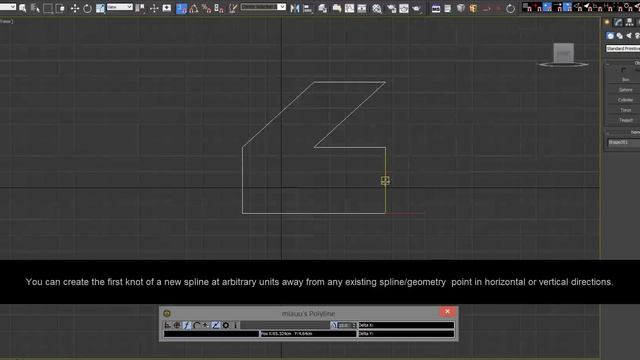Activate the Select and Scale tool
The width and height of the screenshot is (640, 360).
tap(100, 8)
